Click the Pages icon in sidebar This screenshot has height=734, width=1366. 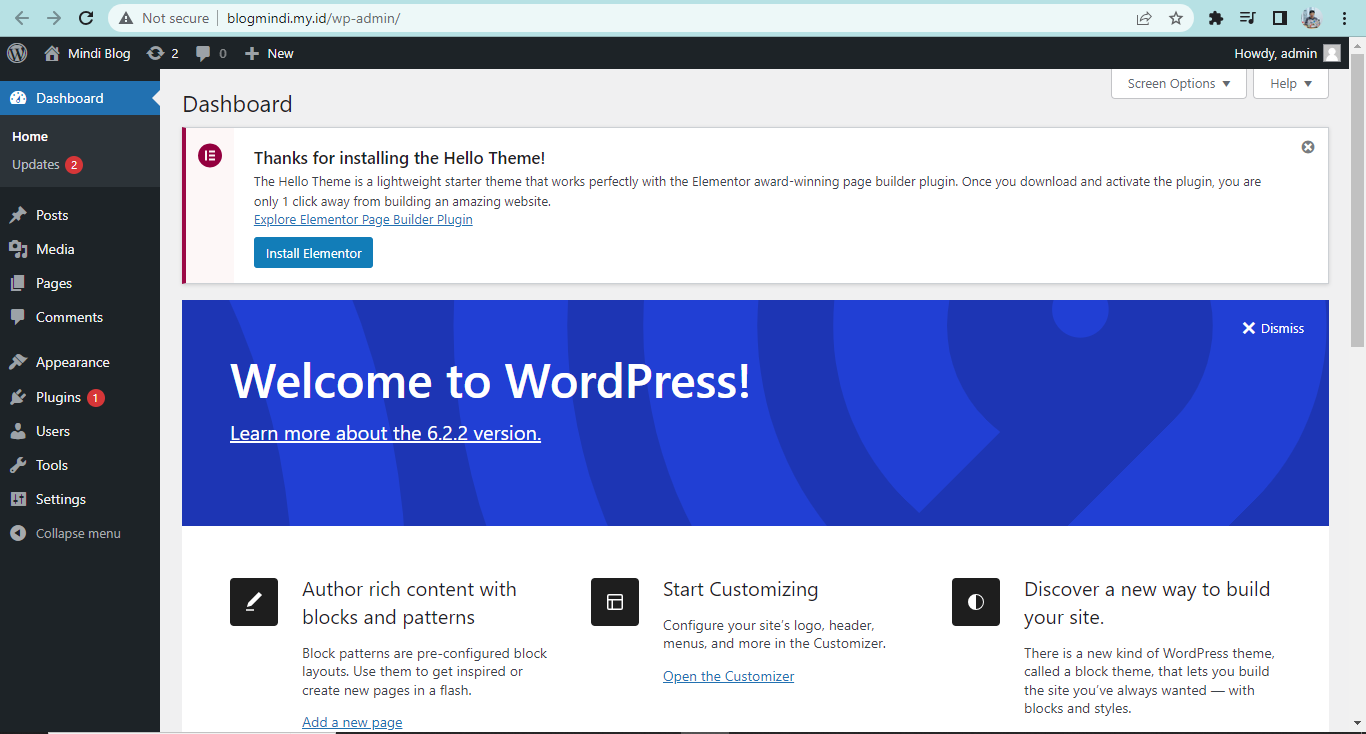pyautogui.click(x=16, y=282)
